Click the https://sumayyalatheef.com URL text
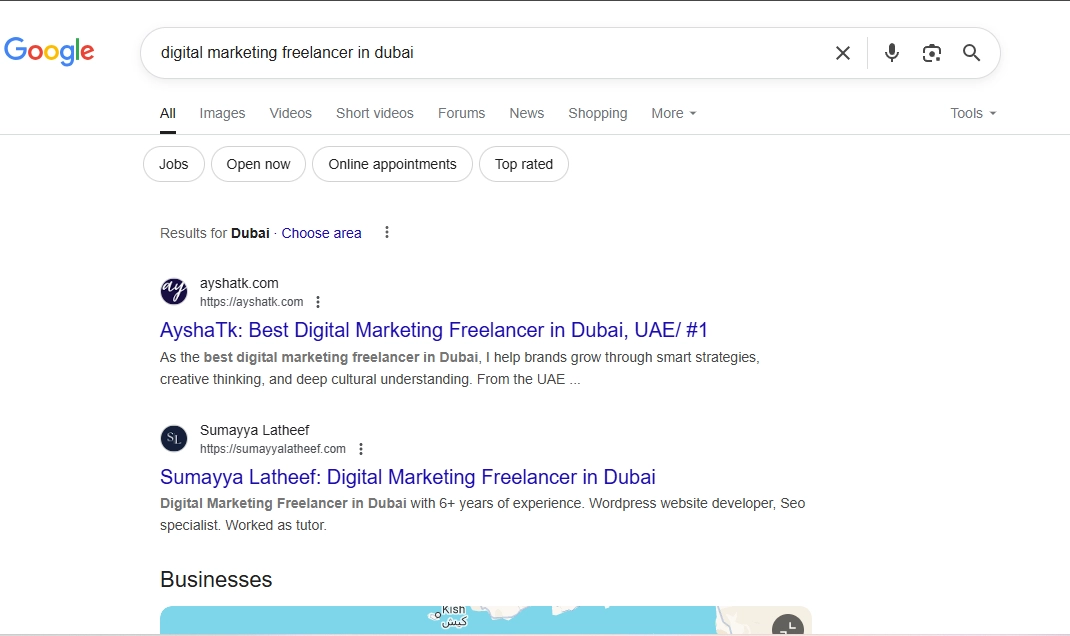The height and width of the screenshot is (636, 1070). point(273,449)
